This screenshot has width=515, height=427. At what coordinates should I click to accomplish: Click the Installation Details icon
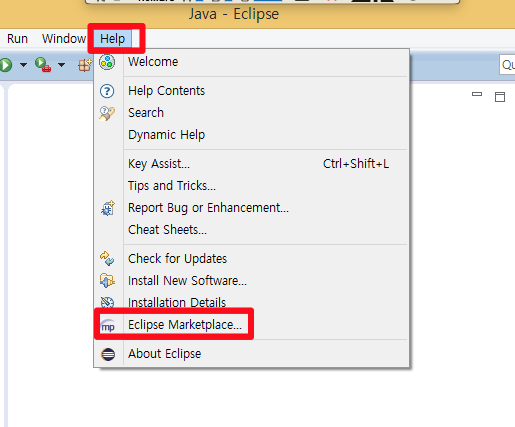click(107, 302)
